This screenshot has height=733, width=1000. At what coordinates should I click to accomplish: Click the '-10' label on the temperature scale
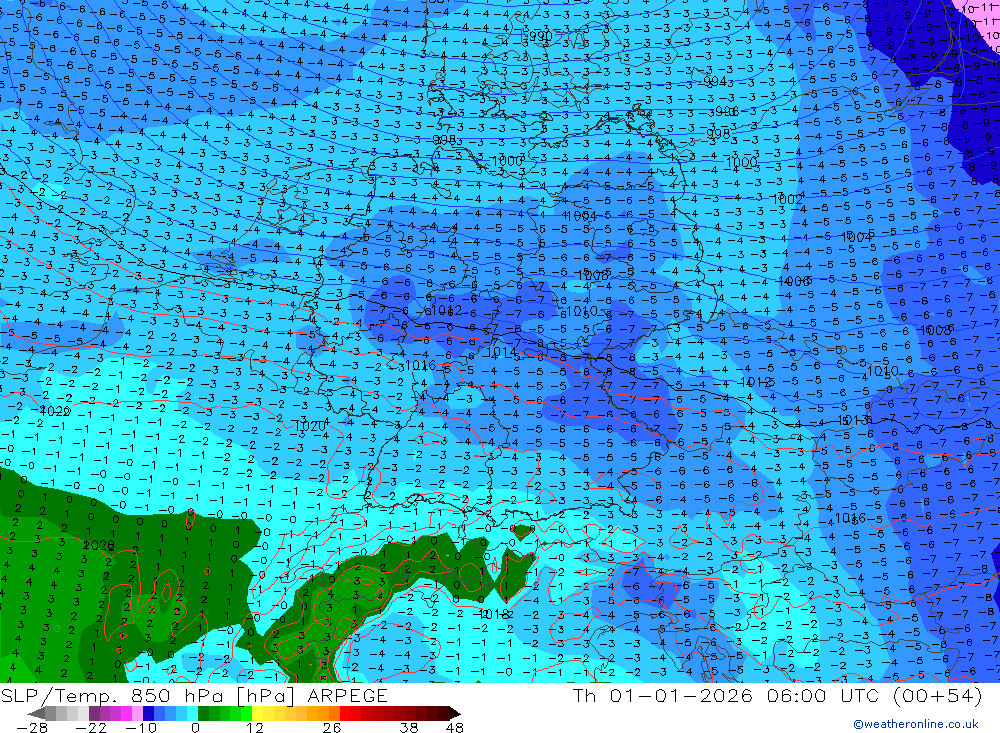(141, 727)
